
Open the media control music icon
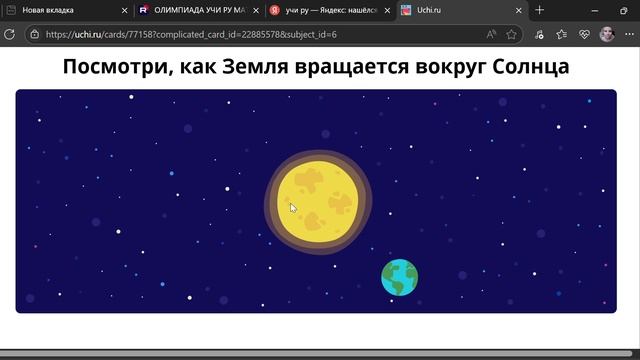click(x=539, y=34)
